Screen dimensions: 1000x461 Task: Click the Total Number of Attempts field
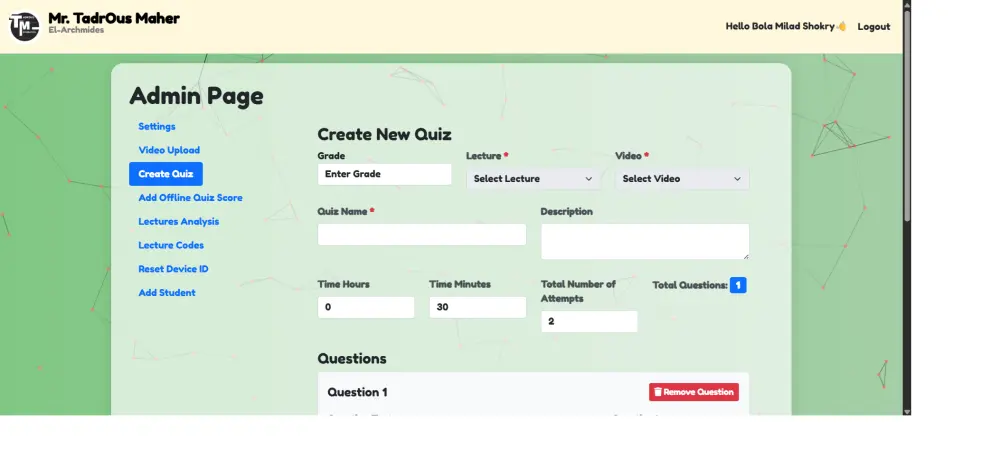click(x=589, y=322)
